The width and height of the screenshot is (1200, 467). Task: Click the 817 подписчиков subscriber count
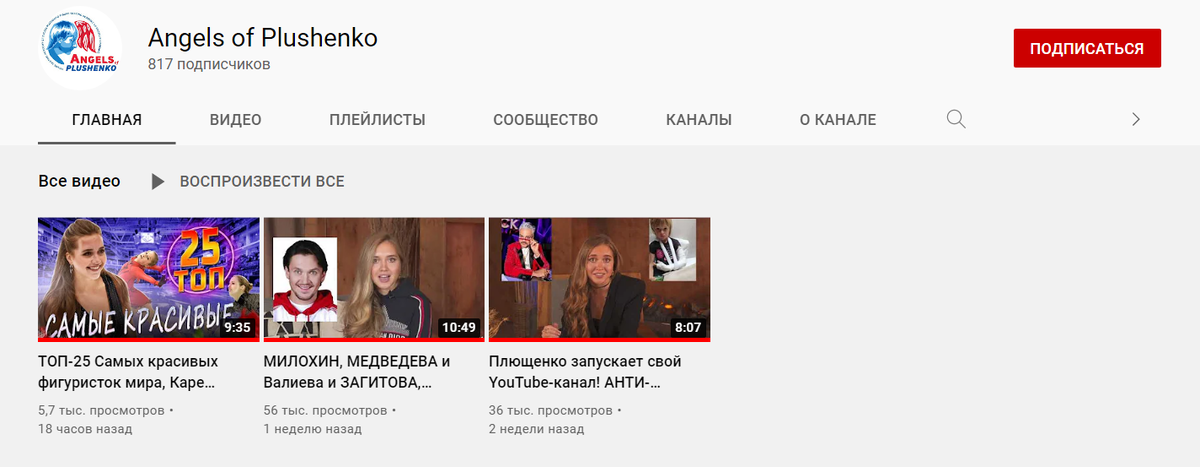pos(209,65)
